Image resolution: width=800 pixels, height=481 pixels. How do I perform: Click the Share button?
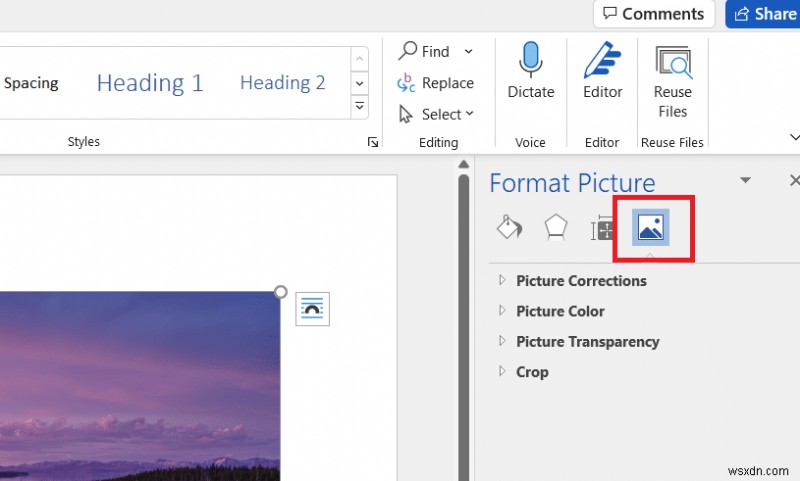tap(764, 14)
